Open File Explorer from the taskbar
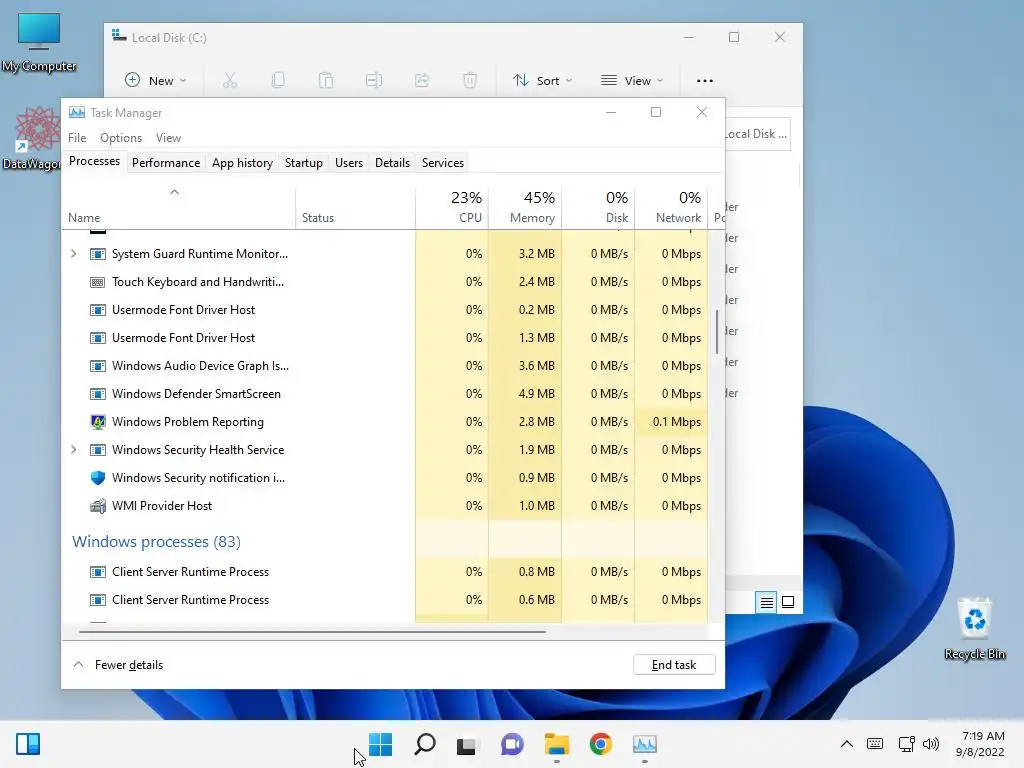Screen dimensions: 1024x768 (556, 744)
